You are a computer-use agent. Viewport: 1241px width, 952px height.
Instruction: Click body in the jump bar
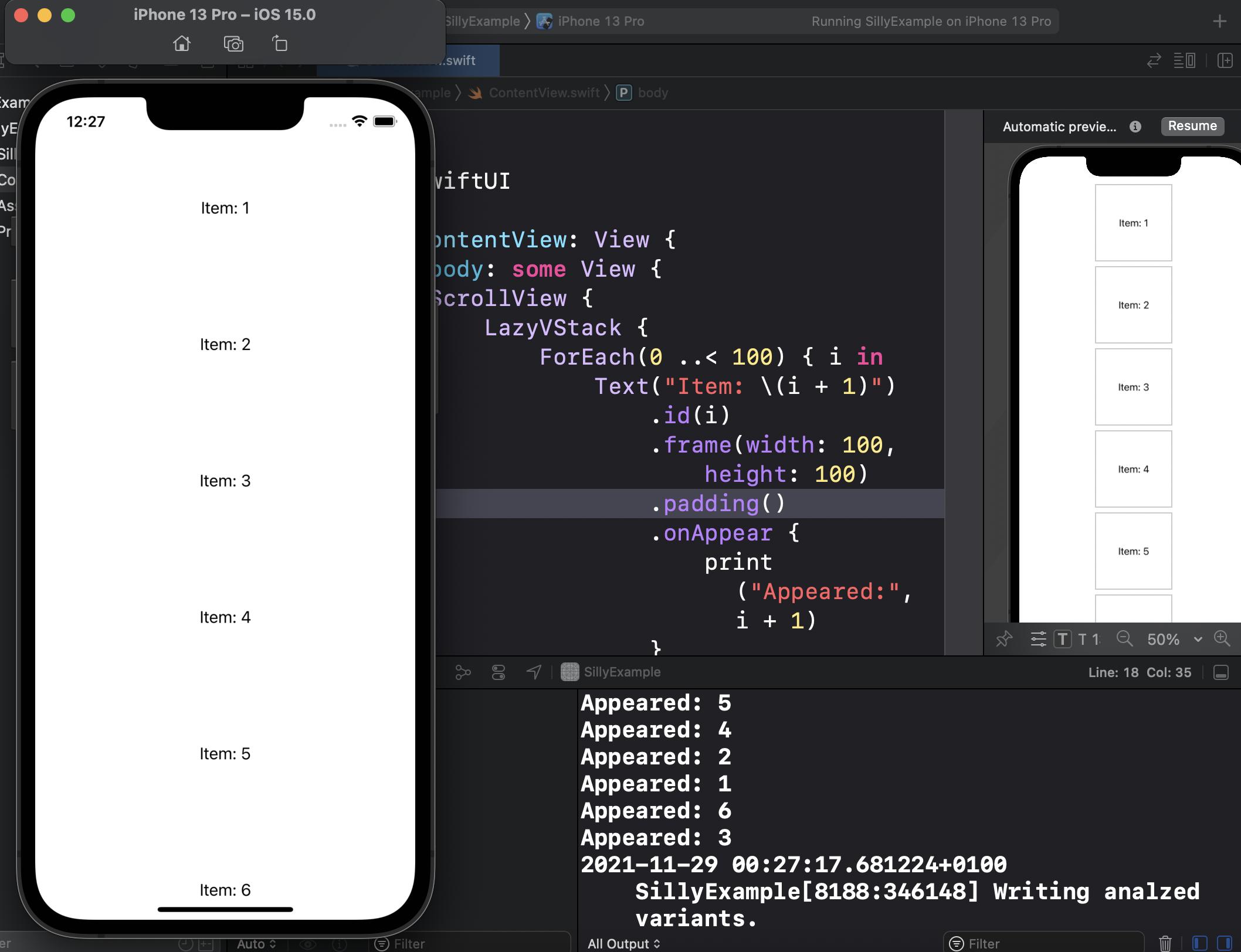(x=652, y=93)
